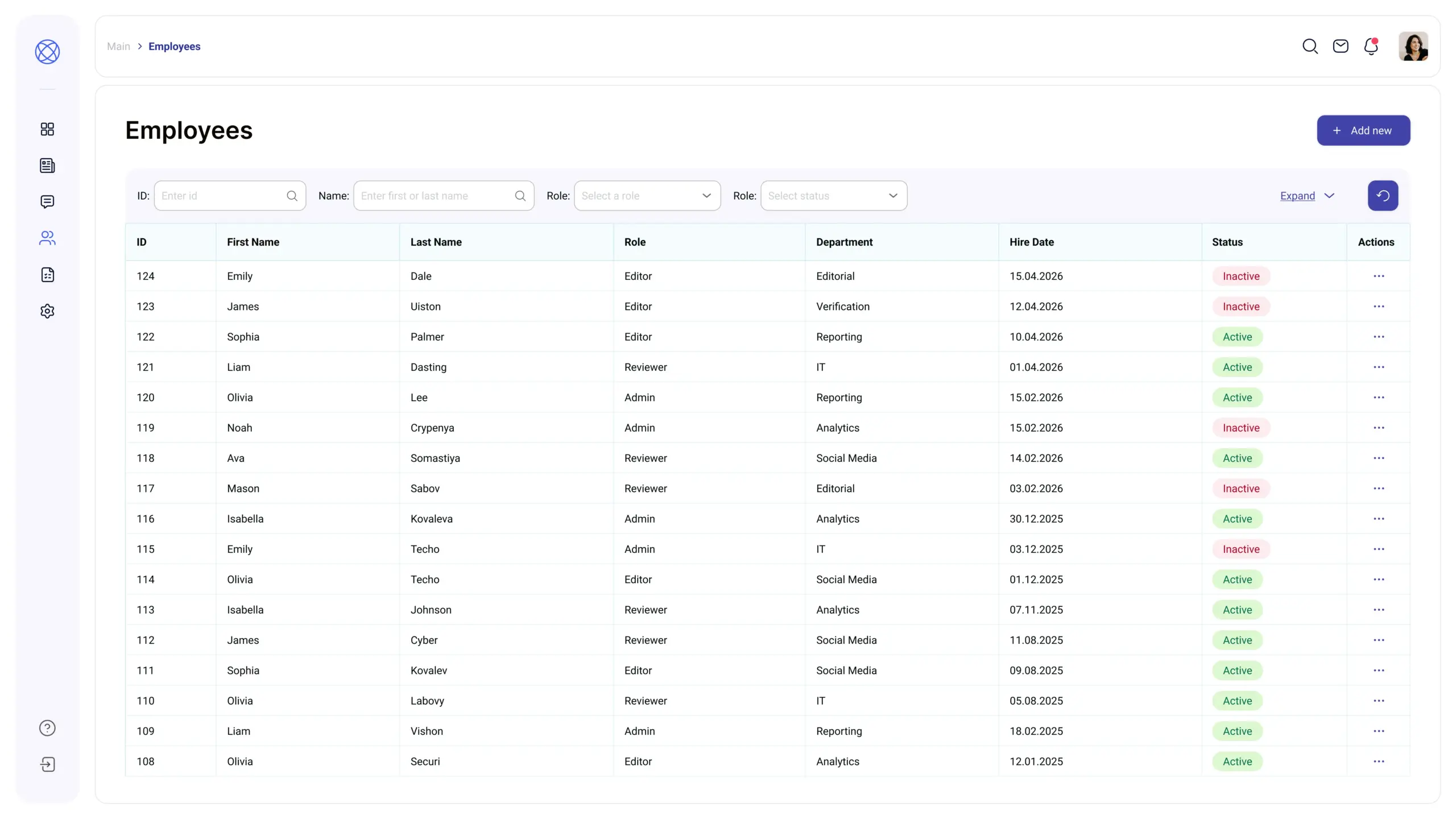Open the settings gear sidebar icon
Image resolution: width=1456 pixels, height=819 pixels.
click(47, 311)
